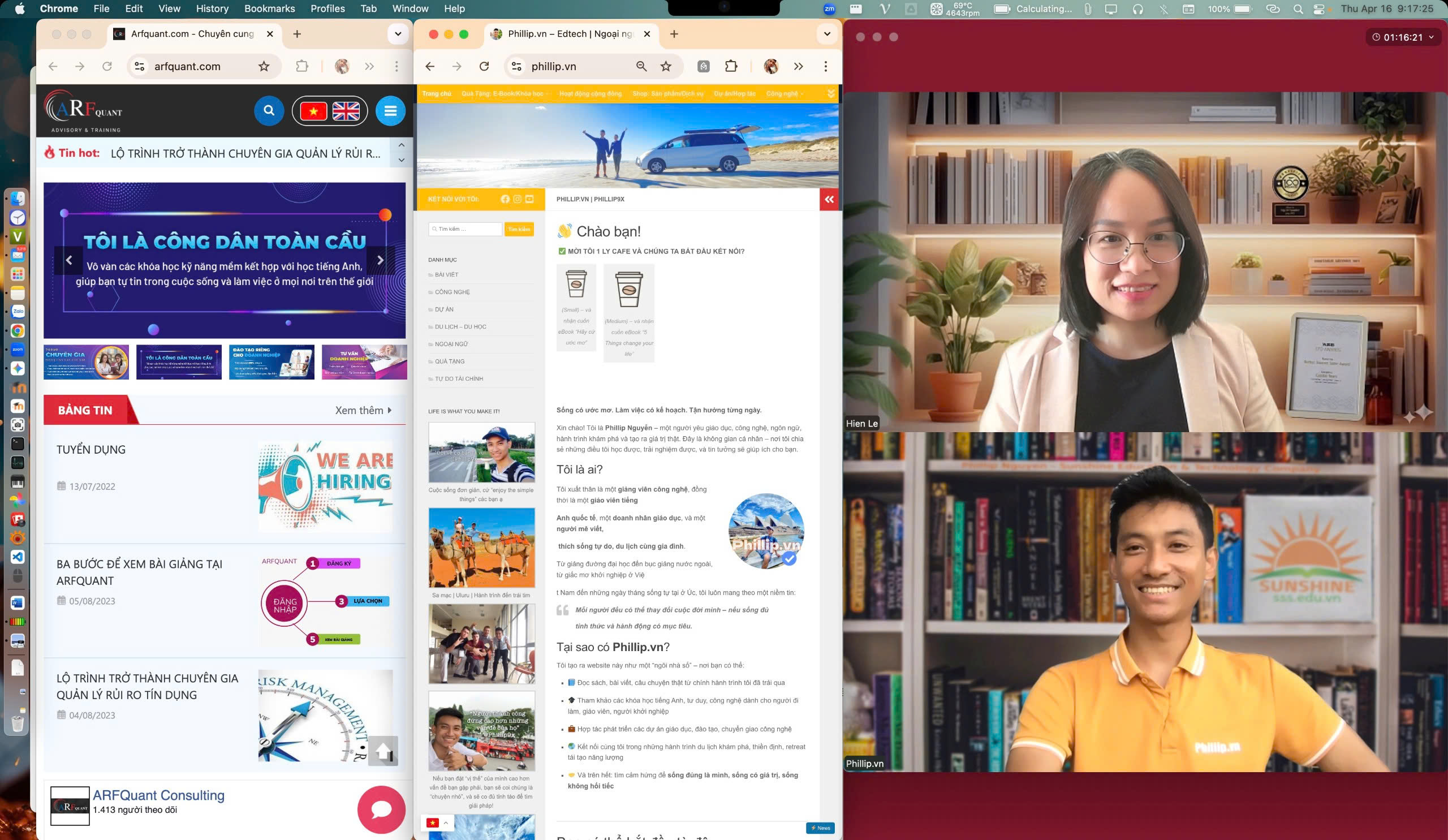Select the Công nghệ category in sidebar
1448x840 pixels.
point(452,292)
